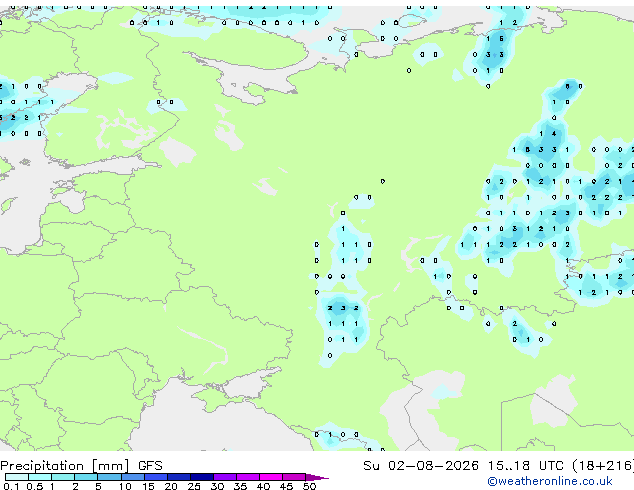
Task: Click the '(18+216)' forecast run label
Action: pyautogui.click(x=603, y=466)
